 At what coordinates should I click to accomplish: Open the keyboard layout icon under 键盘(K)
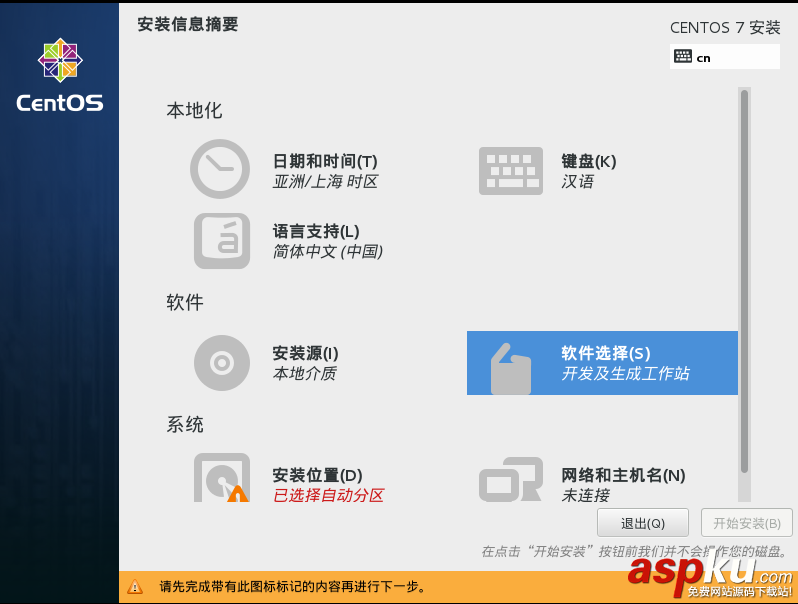tap(510, 171)
